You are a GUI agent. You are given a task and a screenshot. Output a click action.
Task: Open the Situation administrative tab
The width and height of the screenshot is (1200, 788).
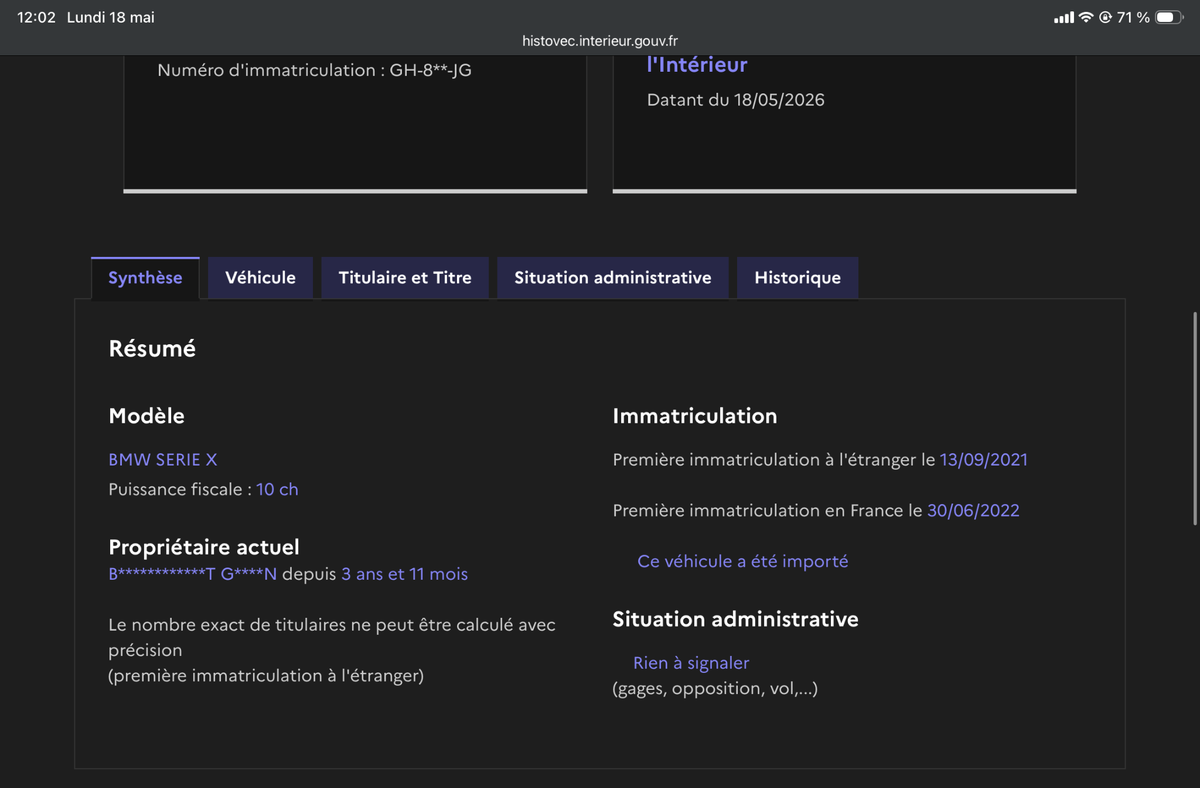tap(613, 278)
